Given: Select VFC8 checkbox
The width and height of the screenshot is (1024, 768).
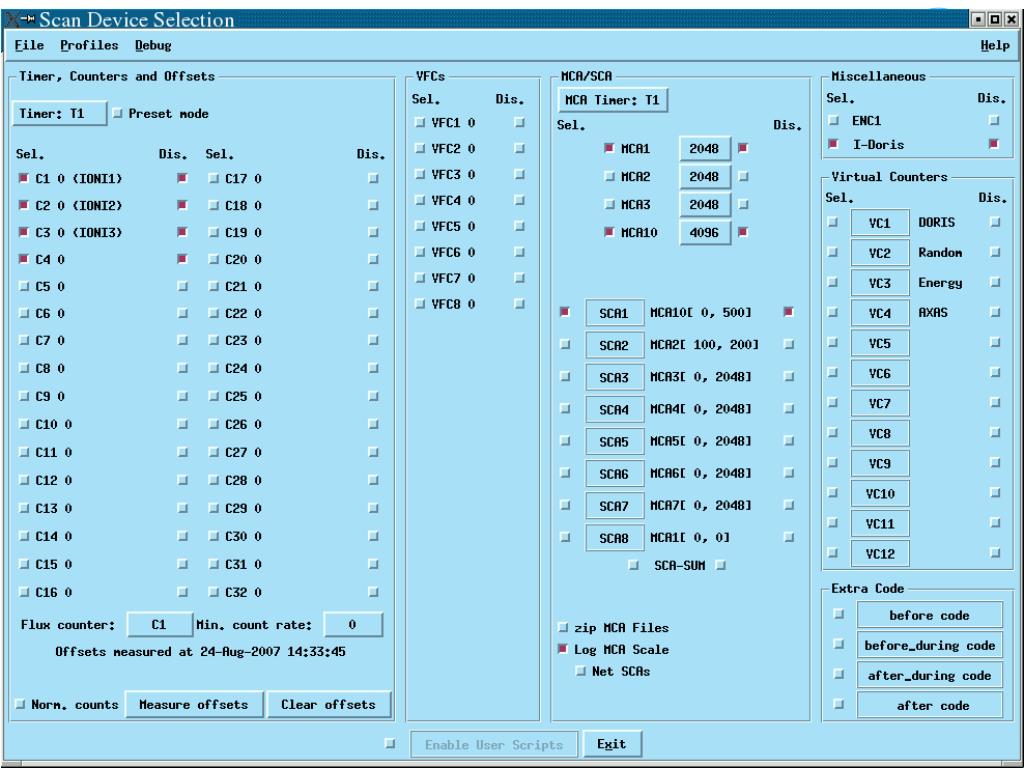Looking at the screenshot, I should click(x=420, y=304).
